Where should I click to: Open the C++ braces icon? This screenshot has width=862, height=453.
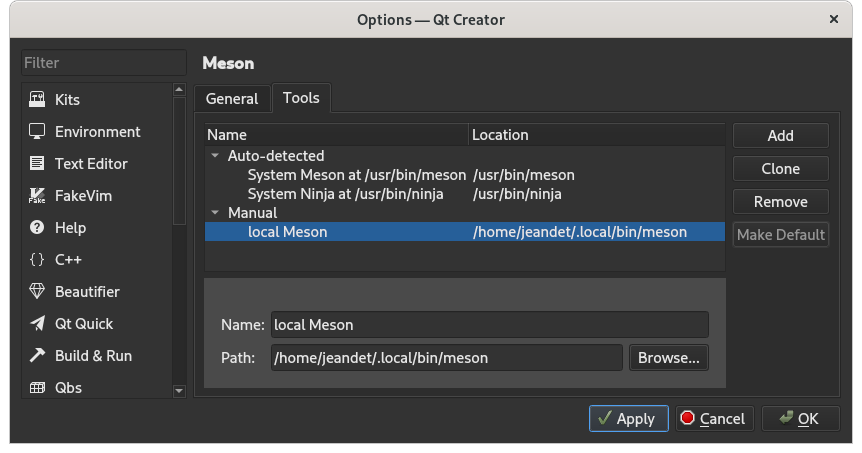(x=37, y=260)
